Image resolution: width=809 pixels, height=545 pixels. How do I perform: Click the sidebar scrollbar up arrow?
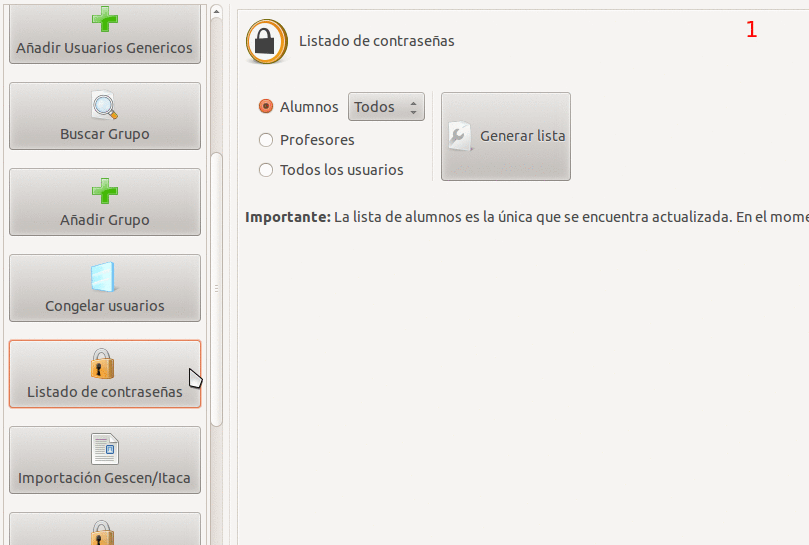click(217, 11)
